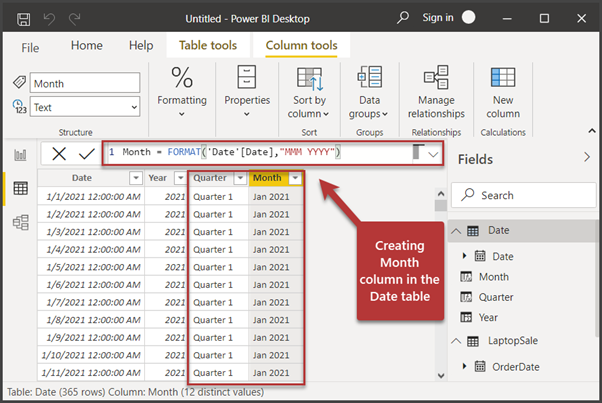Screen dimensions: 602x403
Task: Expand the formula bar chevron
Action: click(433, 155)
